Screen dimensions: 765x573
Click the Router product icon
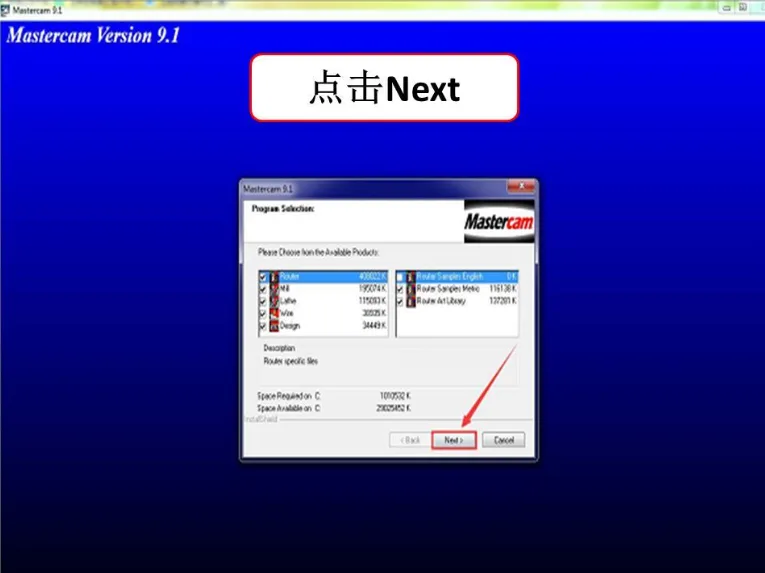[274, 277]
